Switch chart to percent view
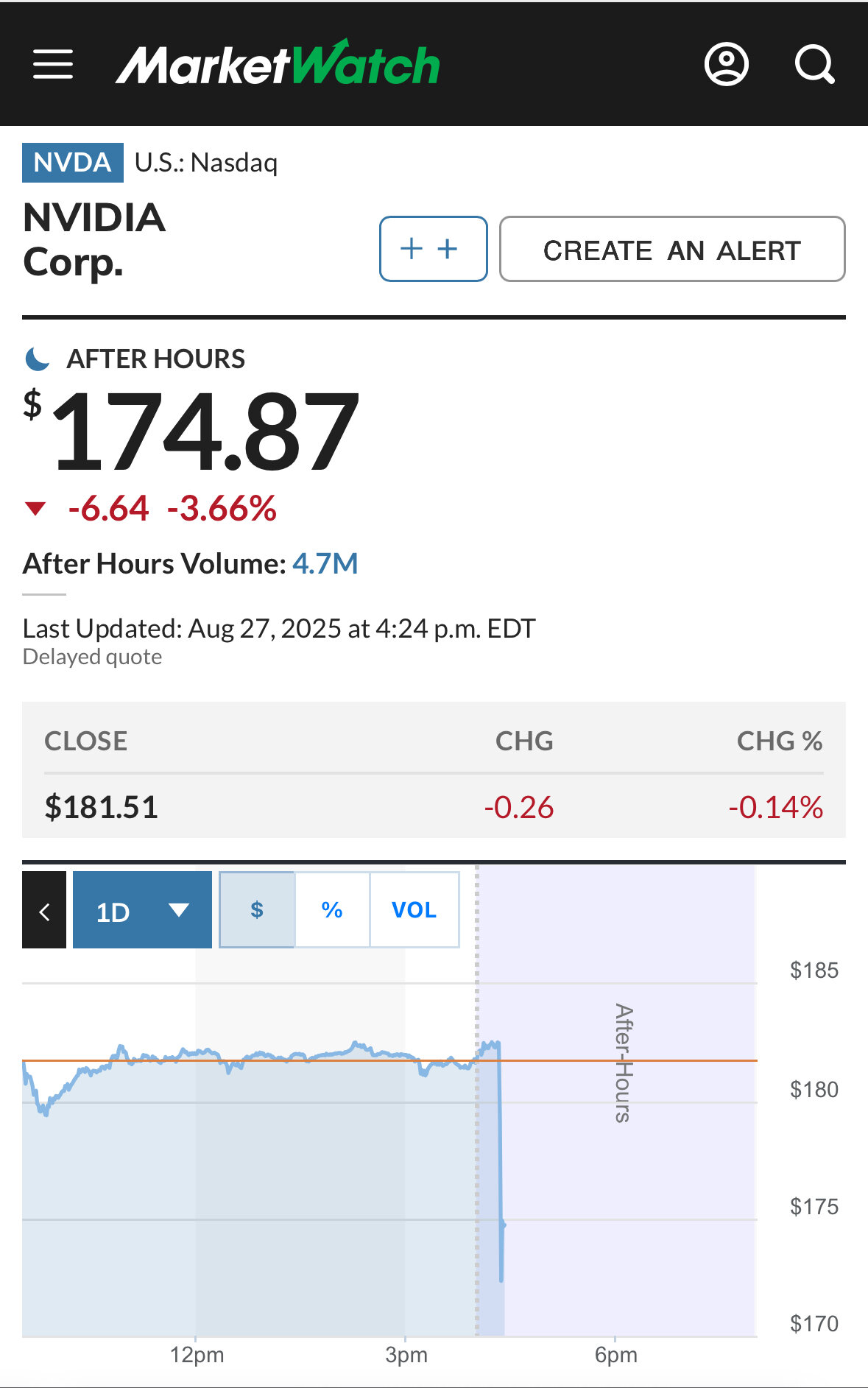 click(x=332, y=910)
